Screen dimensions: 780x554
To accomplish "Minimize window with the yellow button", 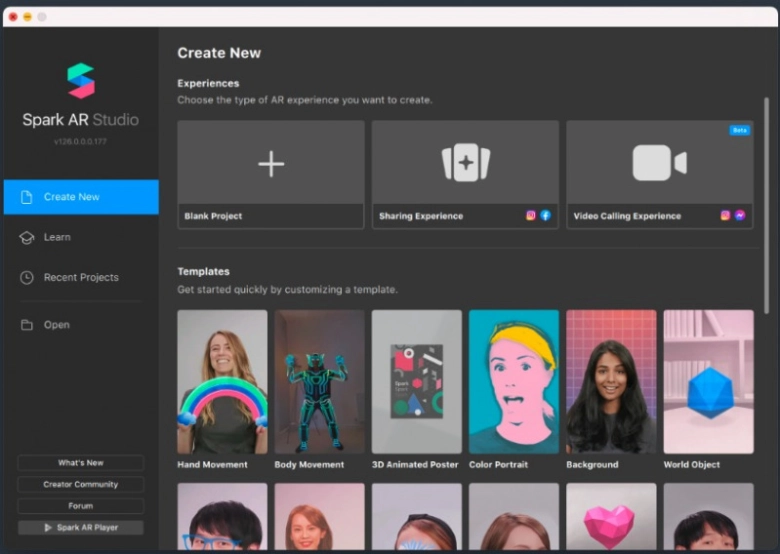I will tap(28, 17).
